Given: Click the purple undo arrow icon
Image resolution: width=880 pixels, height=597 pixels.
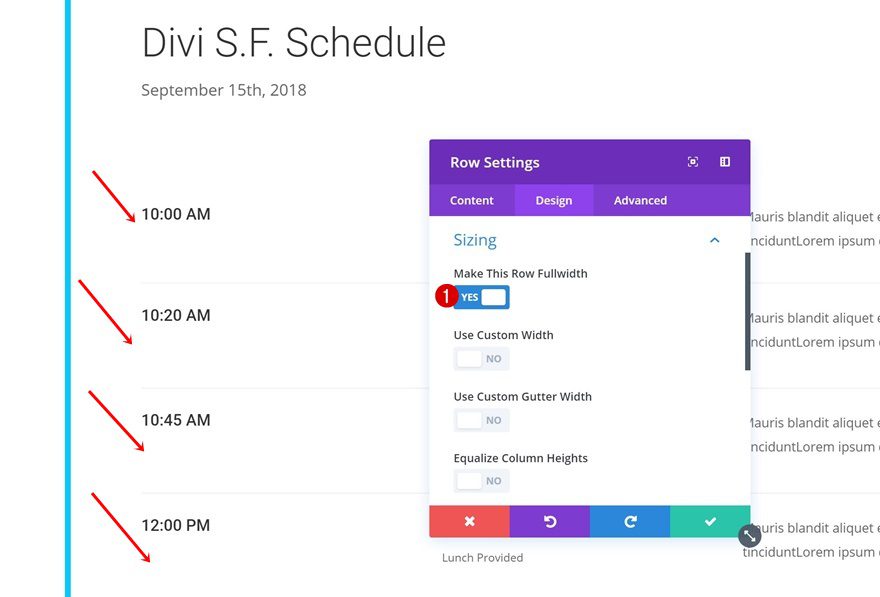Looking at the screenshot, I should pyautogui.click(x=549, y=521).
